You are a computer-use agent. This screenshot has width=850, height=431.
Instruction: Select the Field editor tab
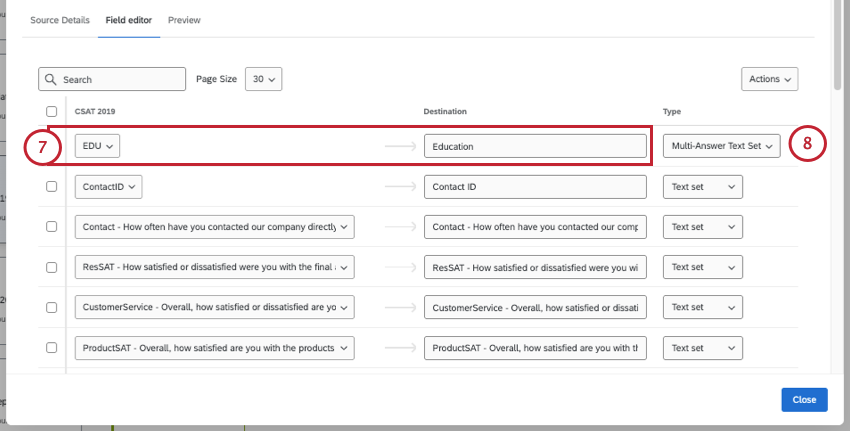tap(128, 20)
